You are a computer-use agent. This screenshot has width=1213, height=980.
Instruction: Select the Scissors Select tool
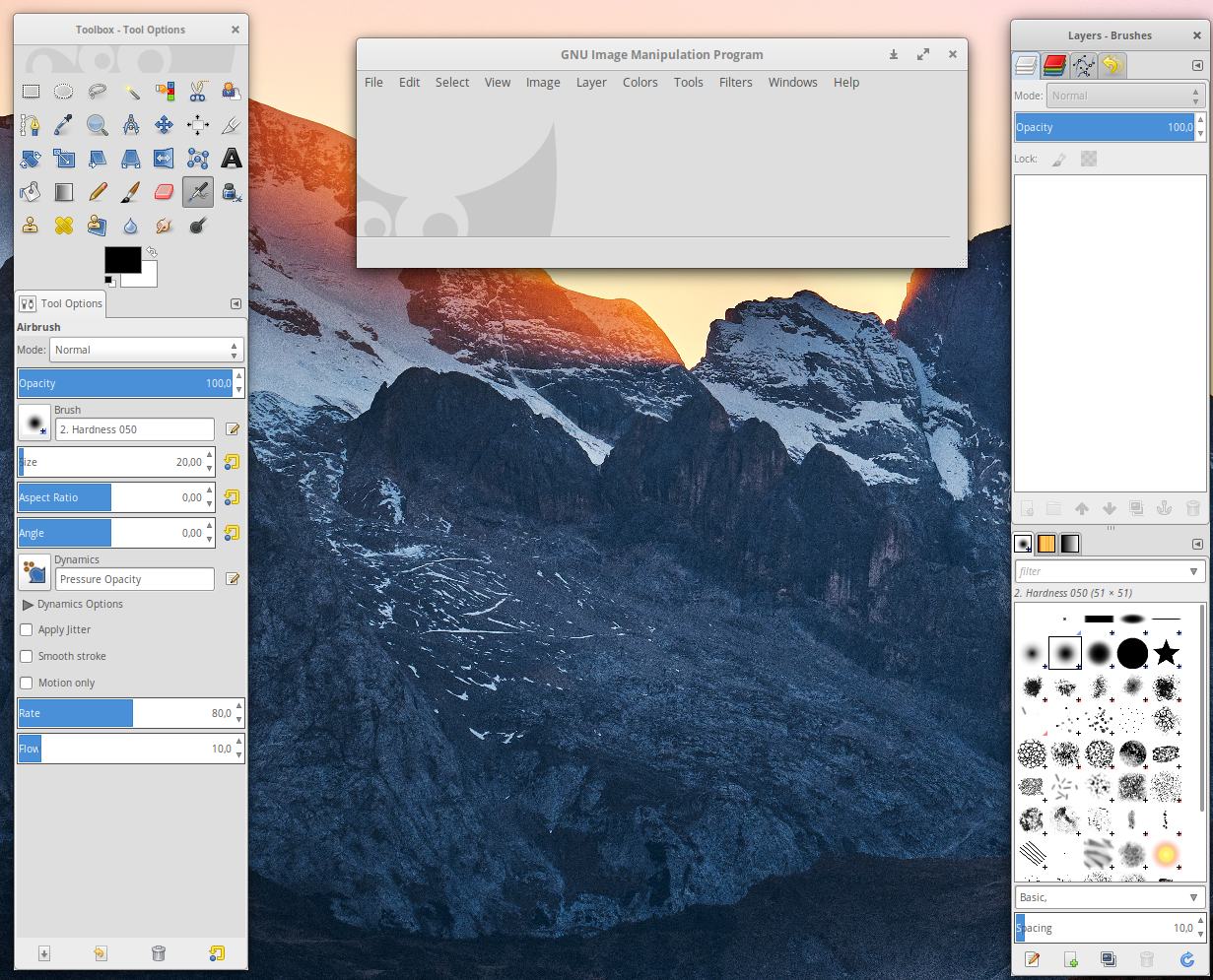(x=197, y=92)
